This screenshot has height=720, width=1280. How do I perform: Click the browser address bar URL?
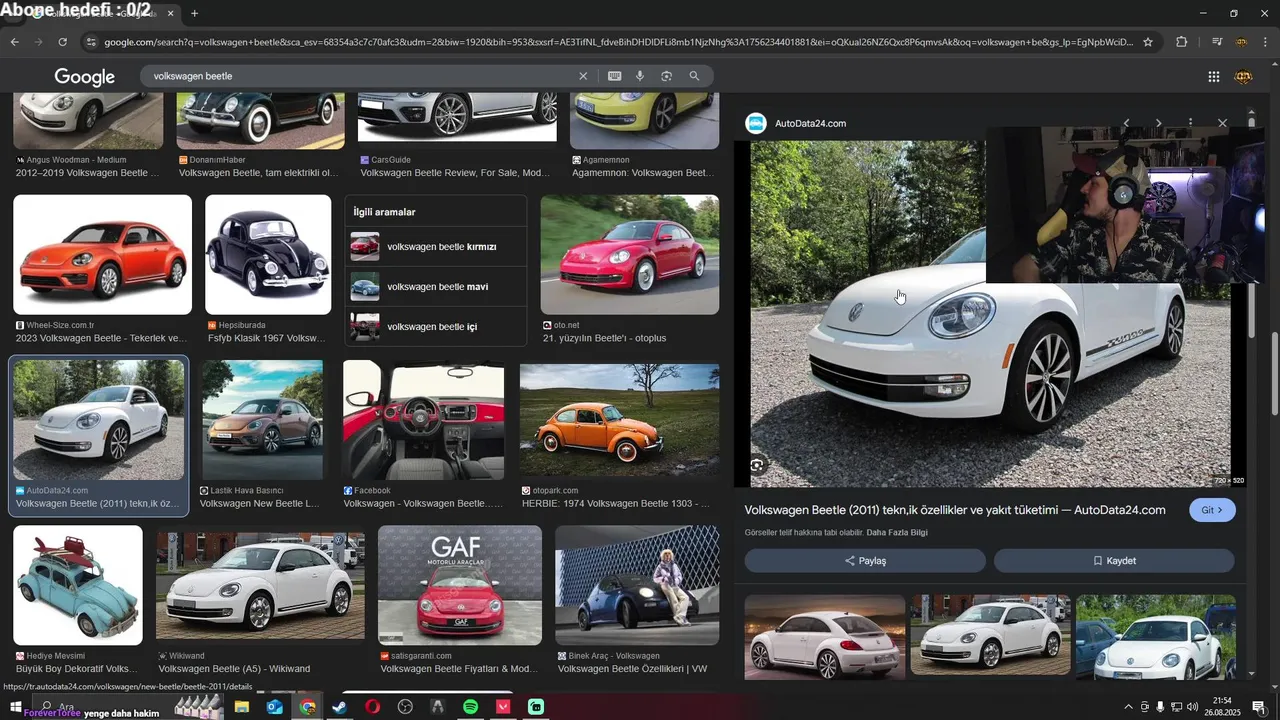(618, 42)
